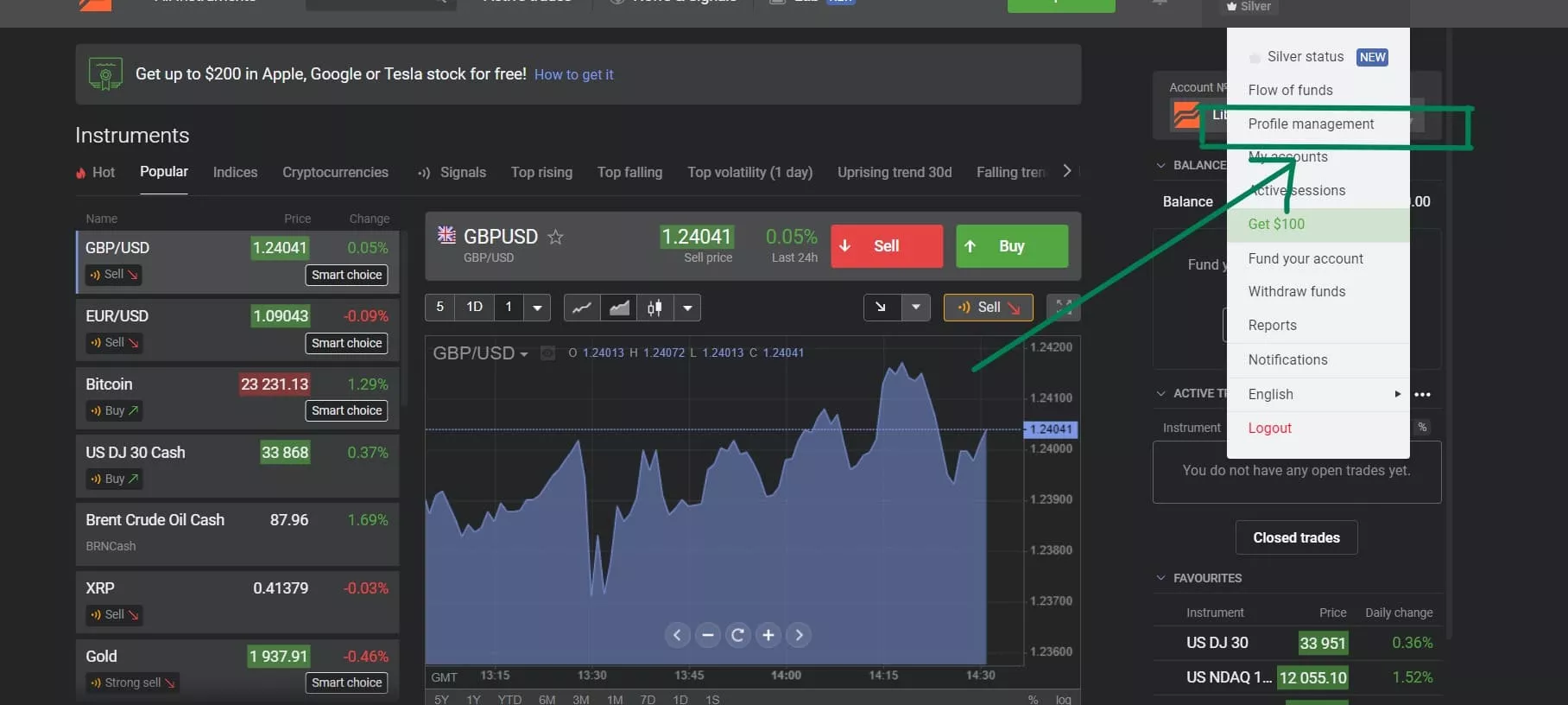Open Top volatility (1 day) tab
This screenshot has width=1568, height=705.
[749, 172]
